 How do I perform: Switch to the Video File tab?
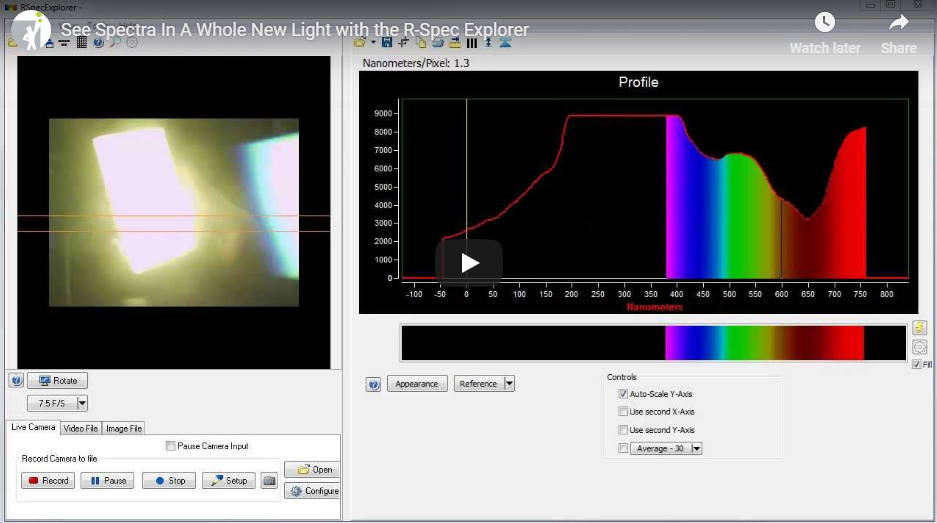(x=81, y=428)
